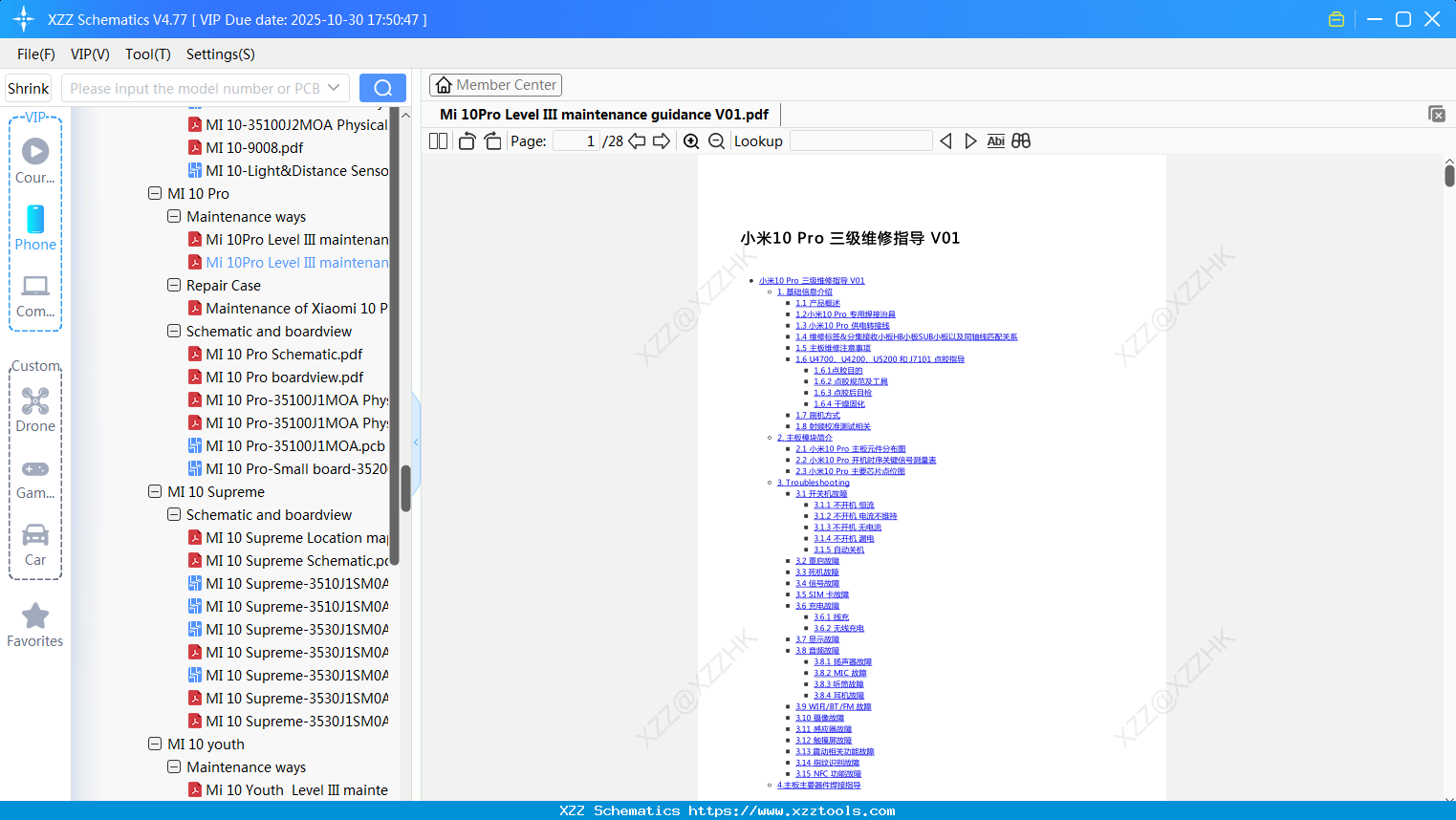
Task: Open the Tool(T) menu
Action: (147, 54)
